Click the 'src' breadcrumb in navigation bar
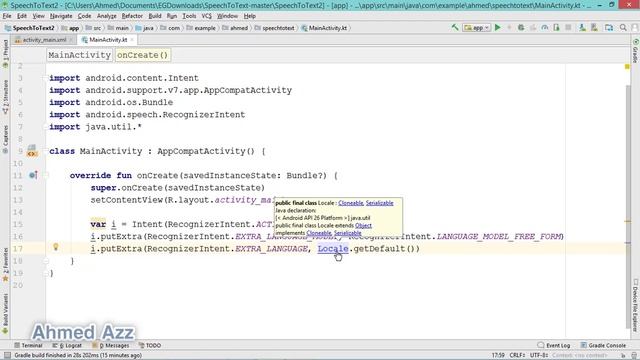640x360 pixels. [x=93, y=28]
